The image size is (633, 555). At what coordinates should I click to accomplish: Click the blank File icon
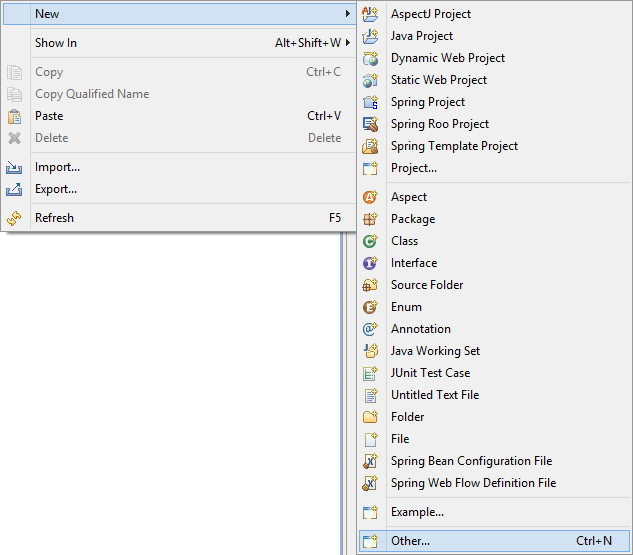(x=370, y=439)
